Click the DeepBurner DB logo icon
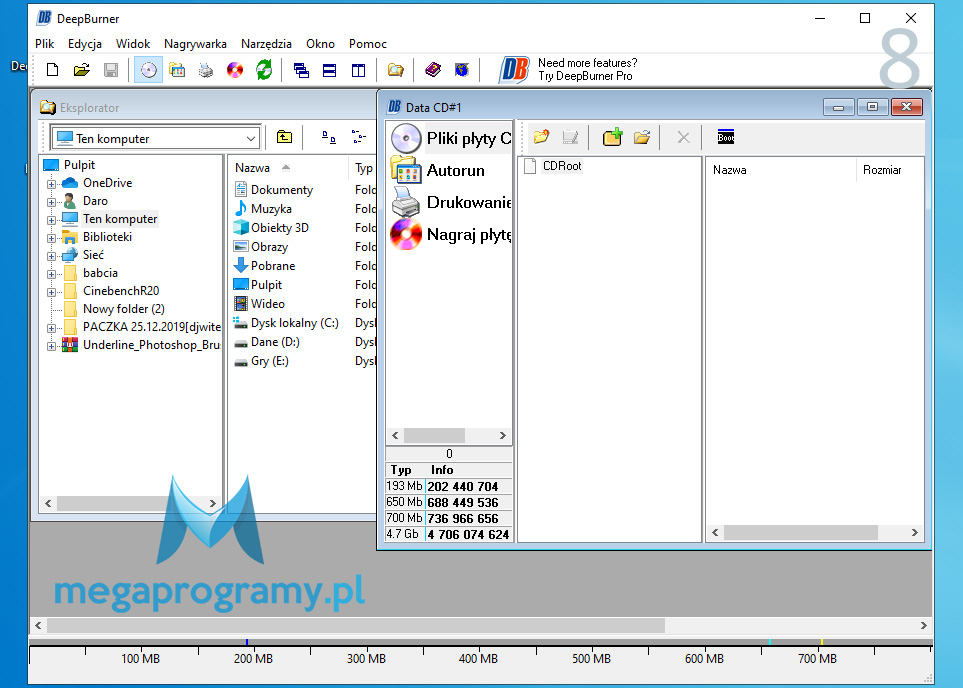The width and height of the screenshot is (963, 688). pyautogui.click(x=514, y=69)
